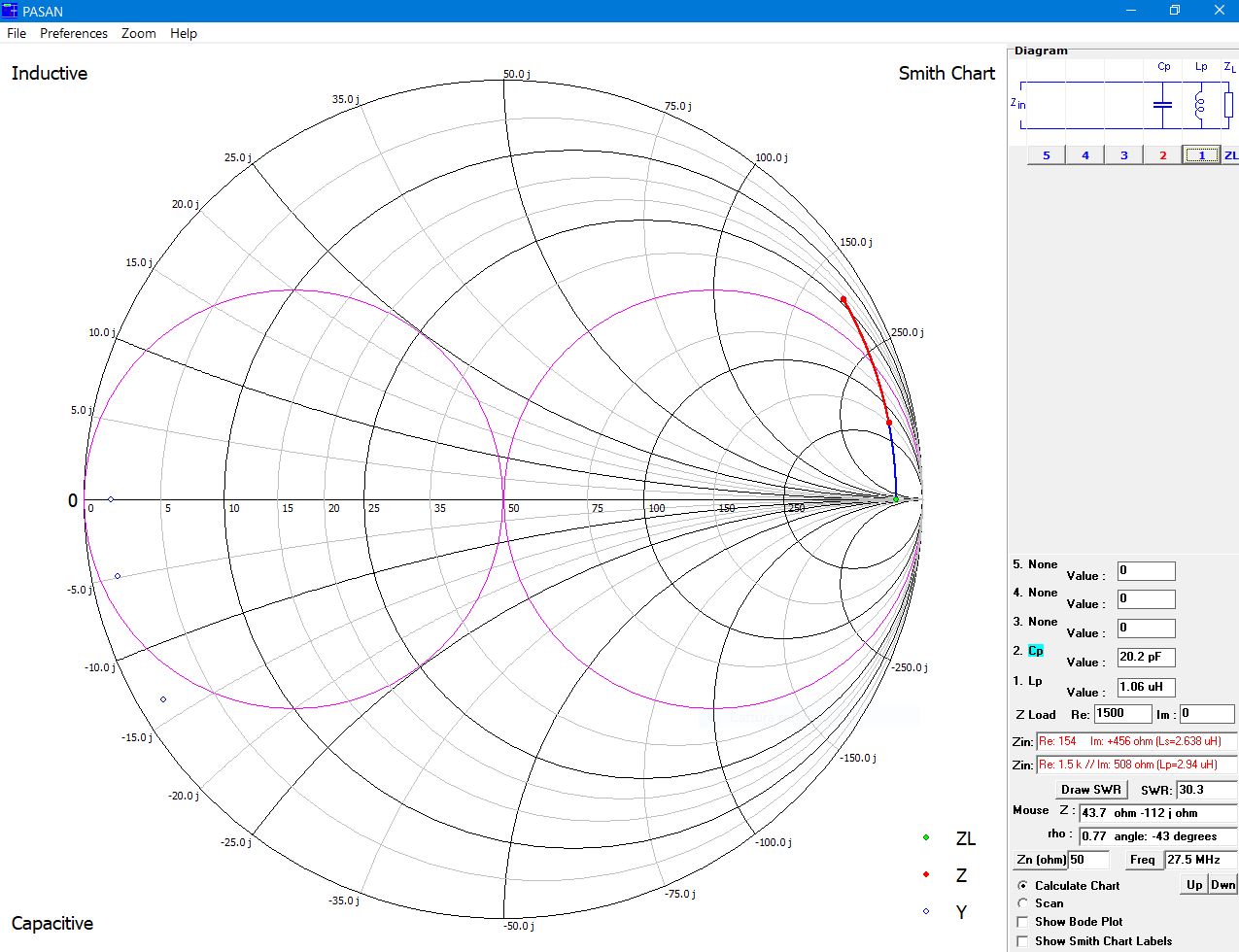Image resolution: width=1239 pixels, height=952 pixels.
Task: Select the red element slot 2 button
Action: coord(1163,155)
